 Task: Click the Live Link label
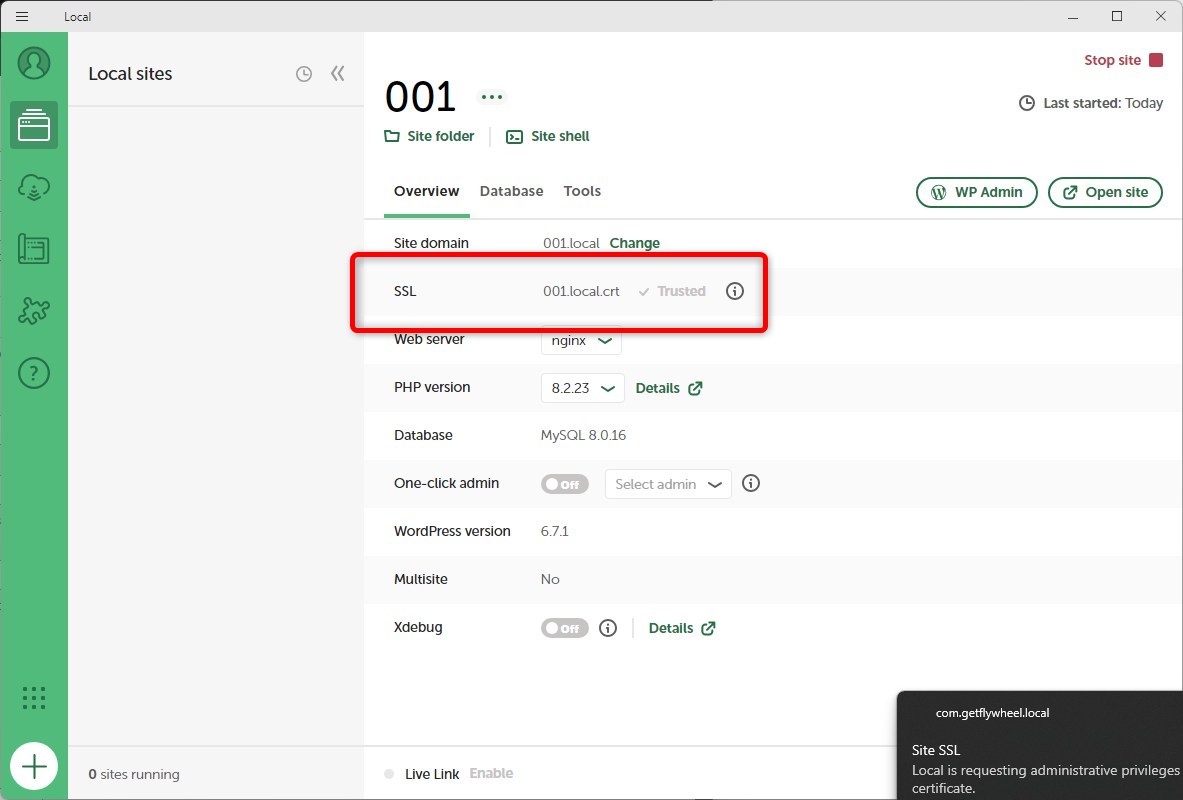(x=432, y=774)
